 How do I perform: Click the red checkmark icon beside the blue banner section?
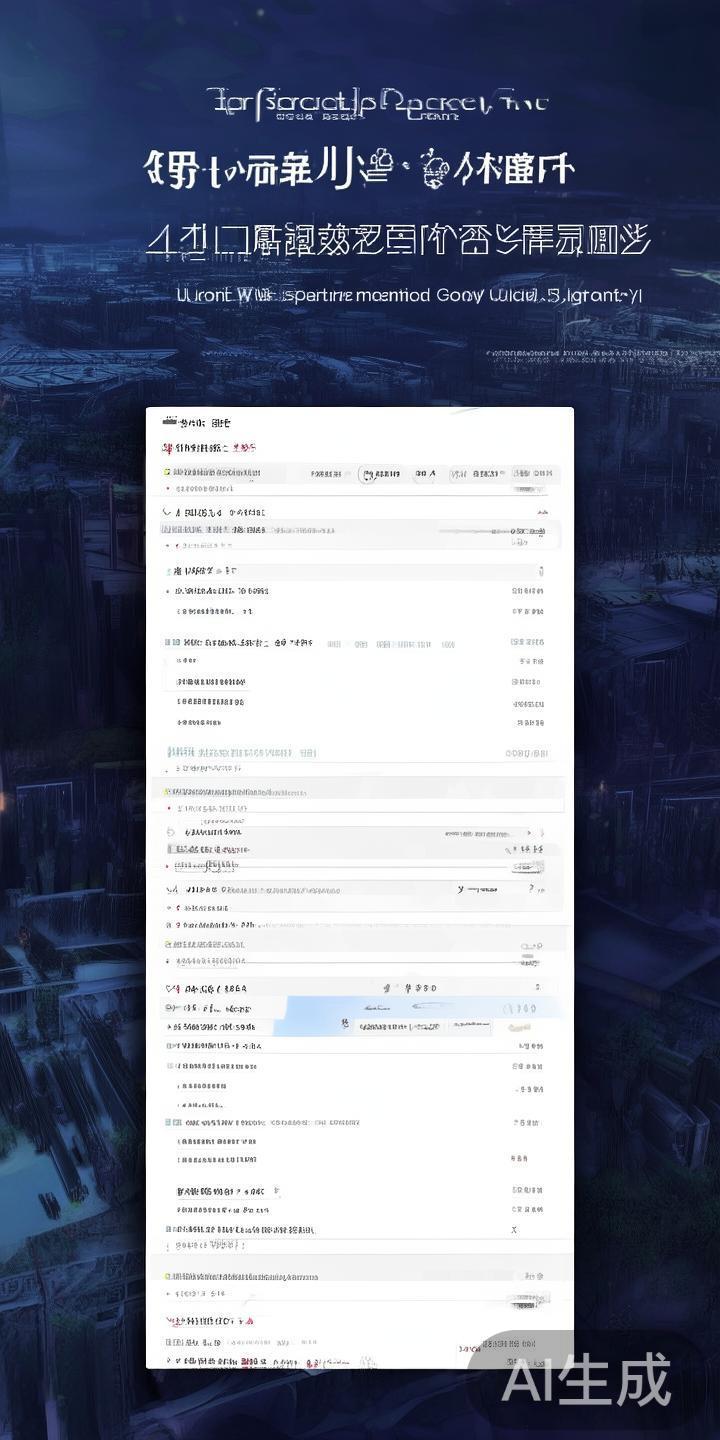pos(171,988)
